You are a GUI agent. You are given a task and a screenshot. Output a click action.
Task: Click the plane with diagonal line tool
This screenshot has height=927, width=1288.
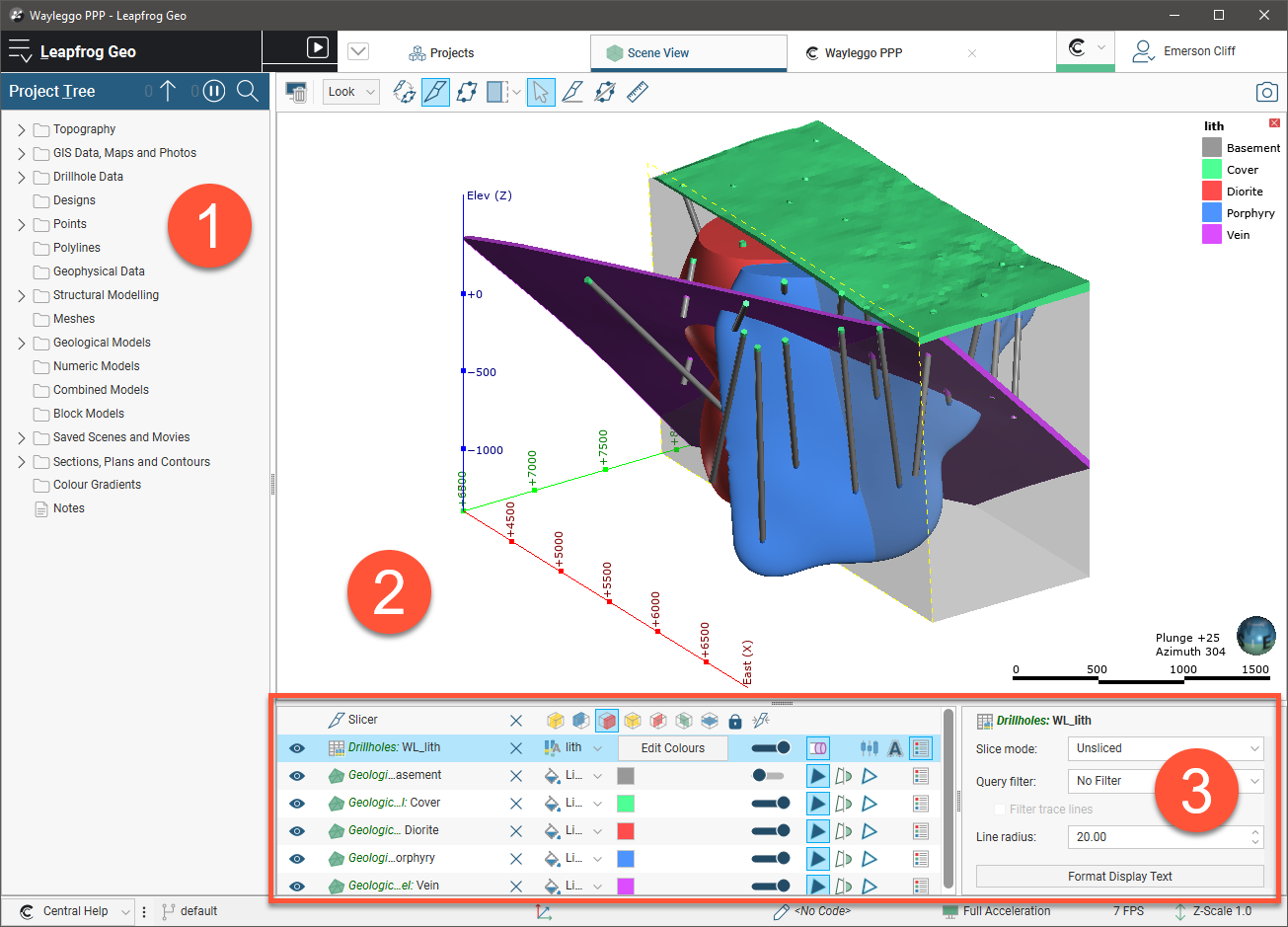coord(605,92)
